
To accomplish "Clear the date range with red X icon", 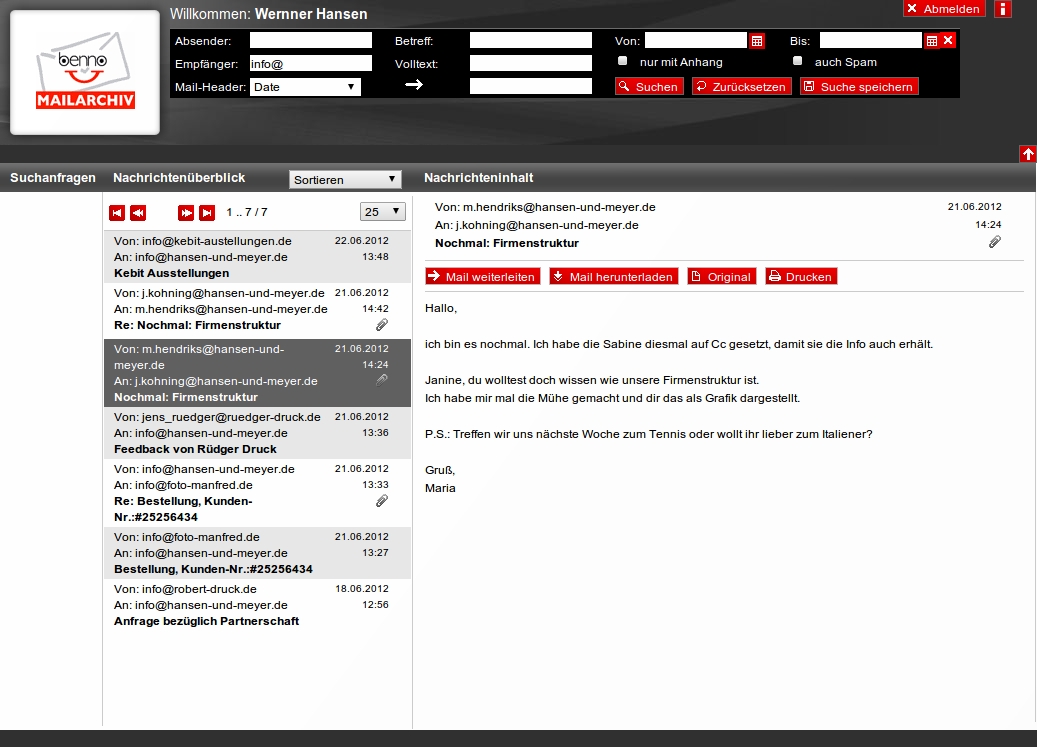I will tap(948, 41).
